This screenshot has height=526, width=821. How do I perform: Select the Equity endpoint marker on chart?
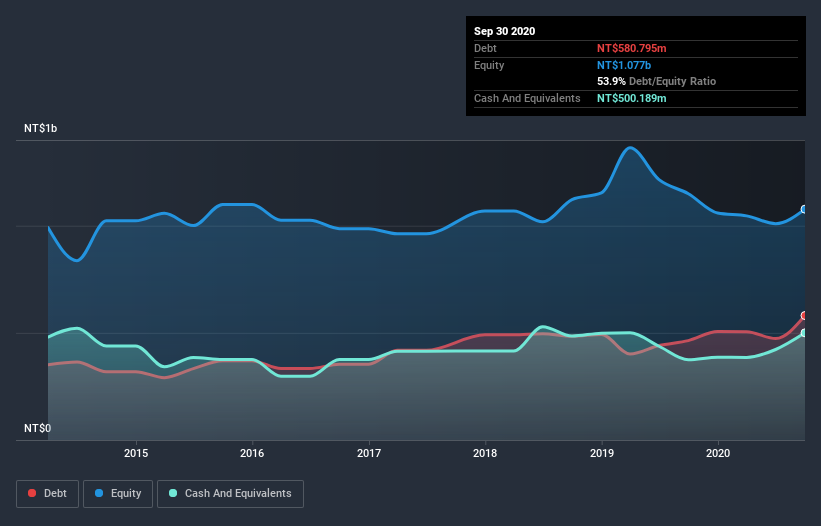click(x=804, y=209)
